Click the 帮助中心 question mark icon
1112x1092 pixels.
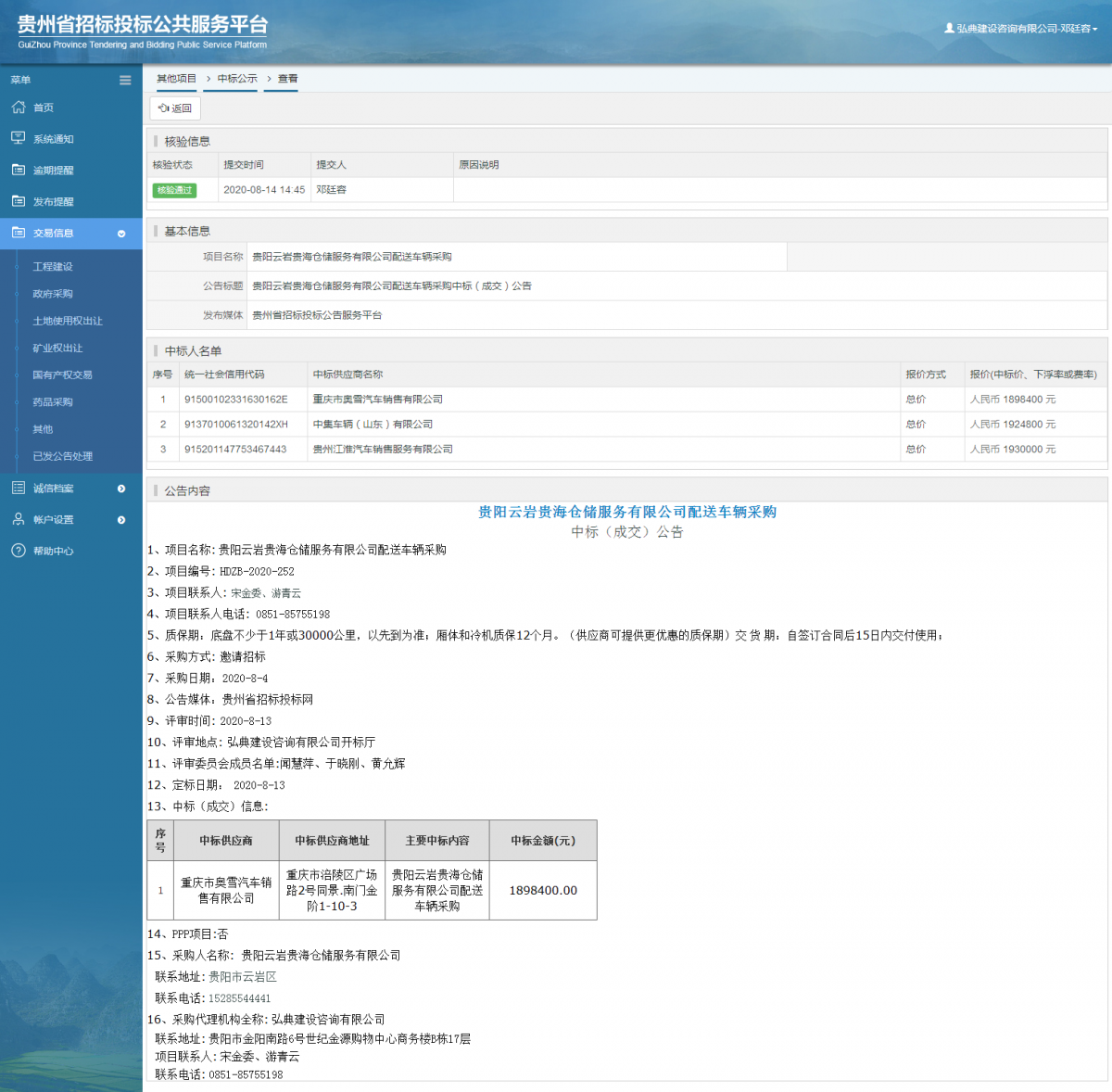coord(19,551)
